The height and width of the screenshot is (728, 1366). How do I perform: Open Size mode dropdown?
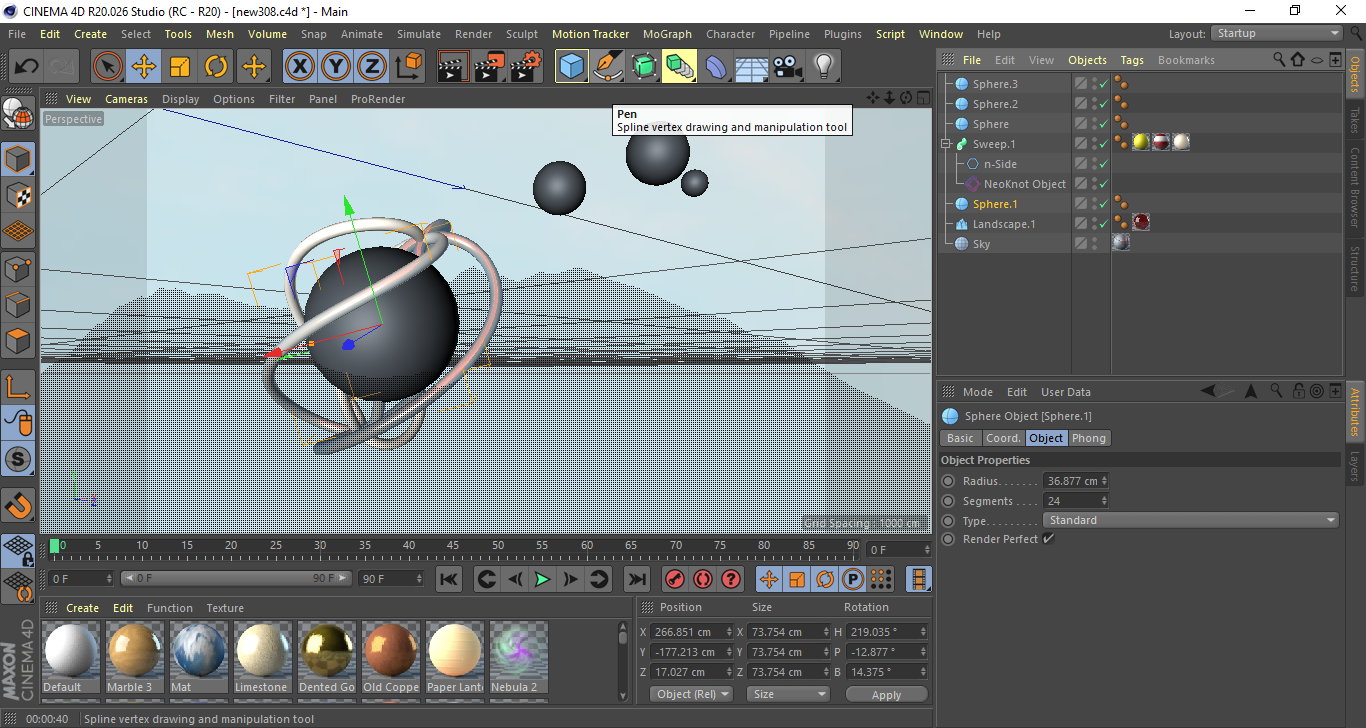[789, 694]
